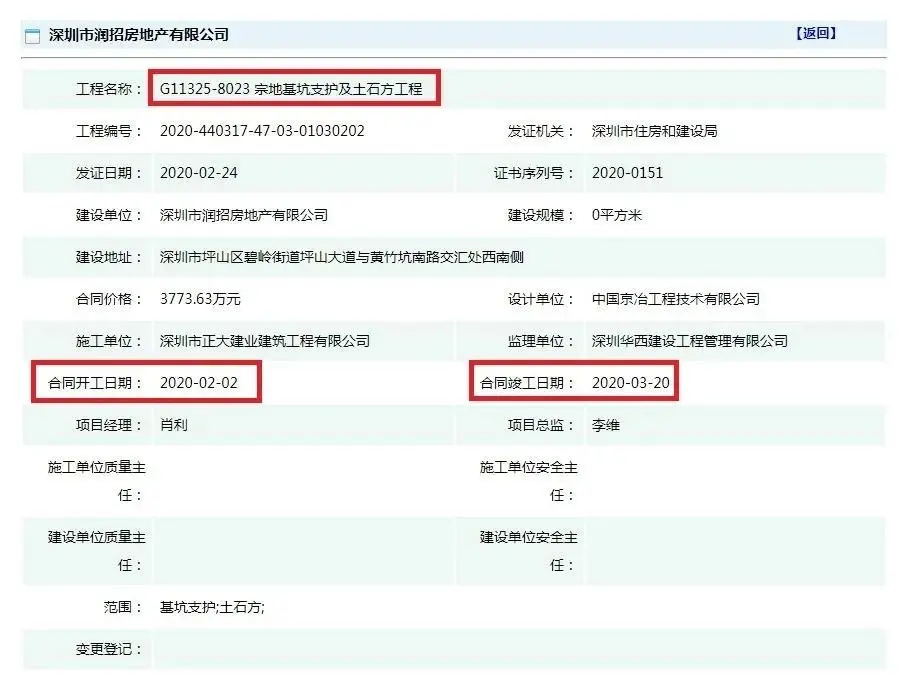
Task: Click the 建设单位质量主任 label
Action: 97,551
